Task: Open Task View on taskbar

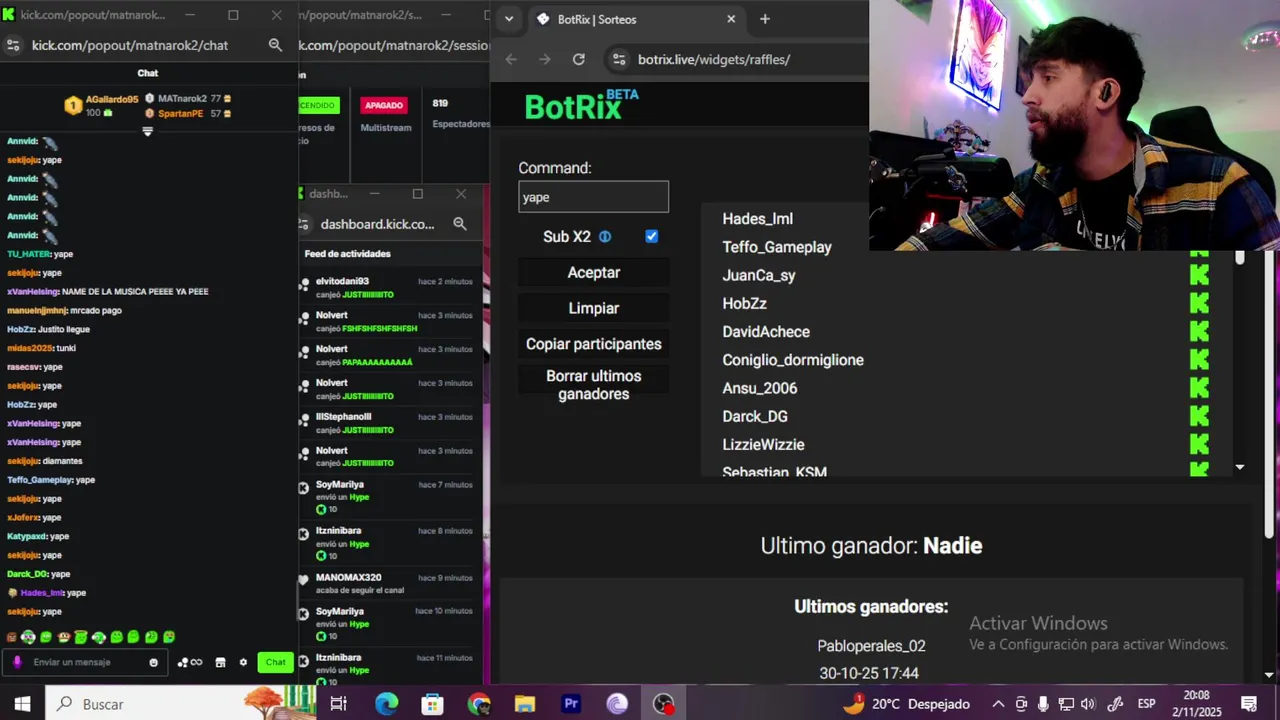Action: (338, 704)
